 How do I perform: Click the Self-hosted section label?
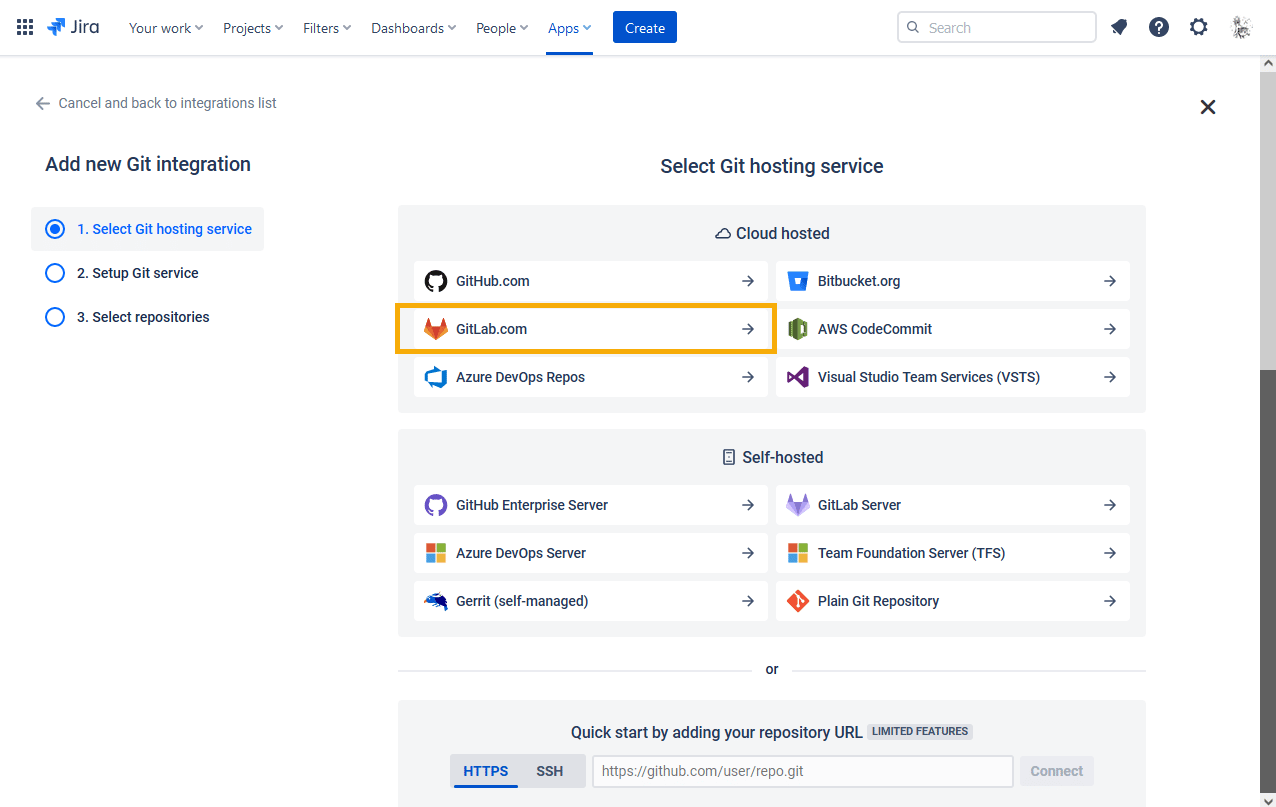[772, 457]
